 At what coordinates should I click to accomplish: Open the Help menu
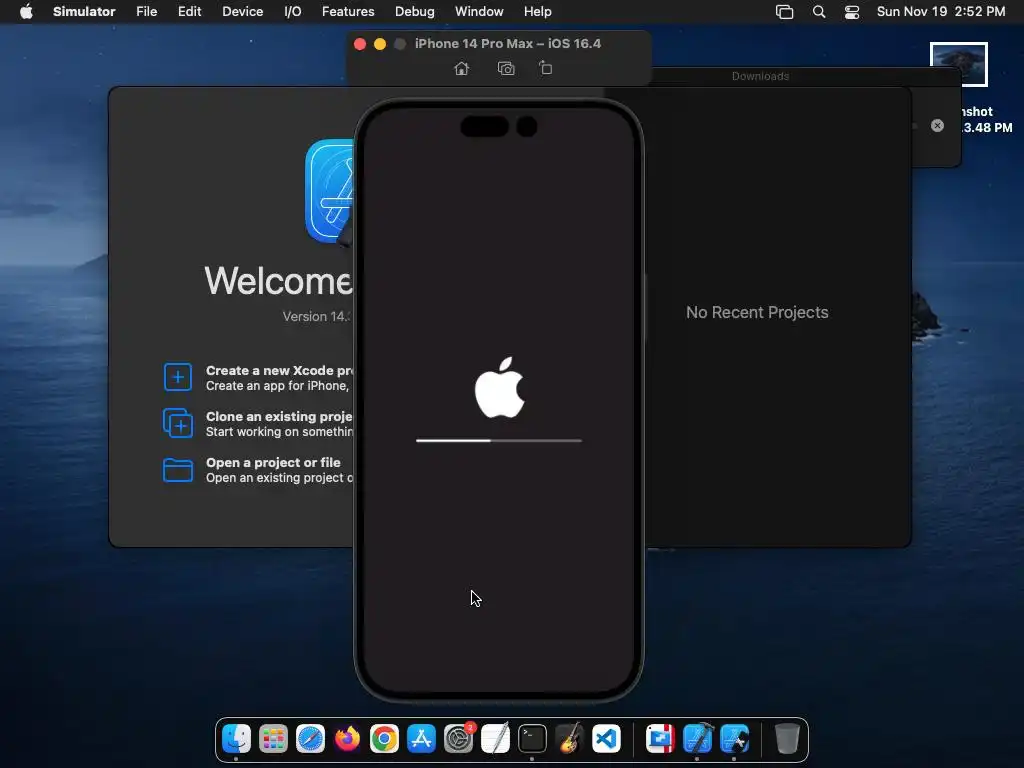point(537,12)
